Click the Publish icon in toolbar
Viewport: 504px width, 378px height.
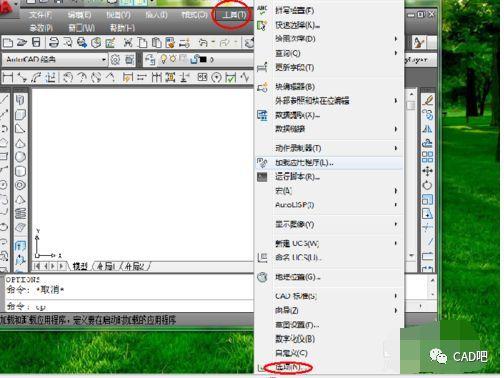tap(82, 43)
